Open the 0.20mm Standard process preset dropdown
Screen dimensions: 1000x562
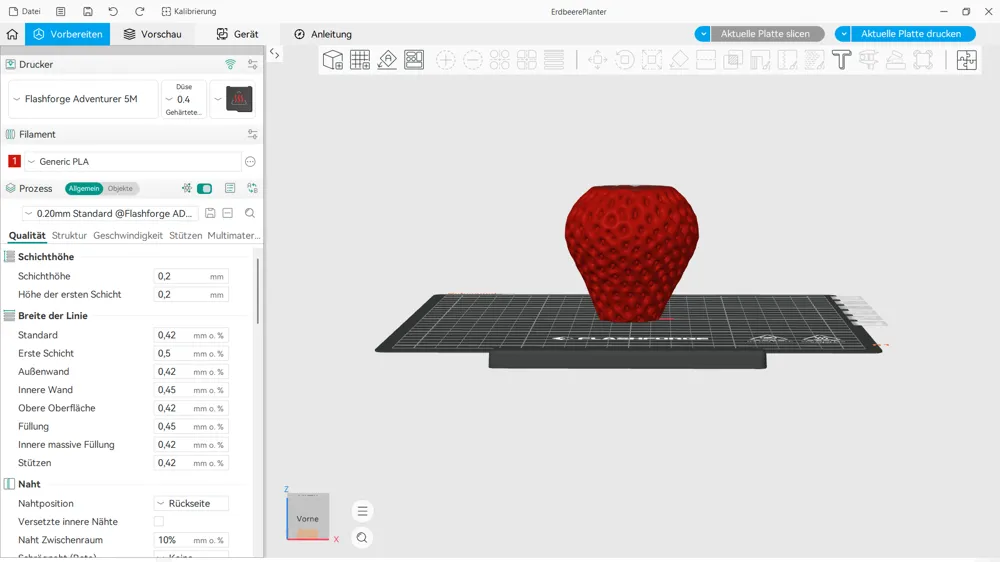[x=110, y=213]
